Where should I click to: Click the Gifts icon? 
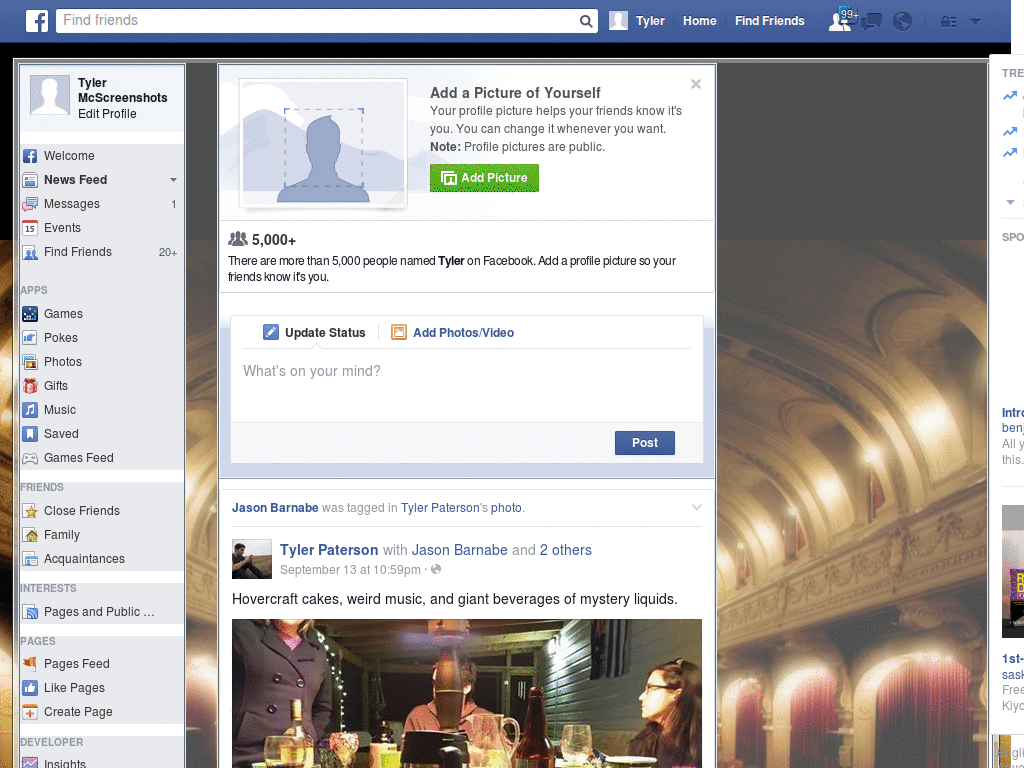[30, 386]
